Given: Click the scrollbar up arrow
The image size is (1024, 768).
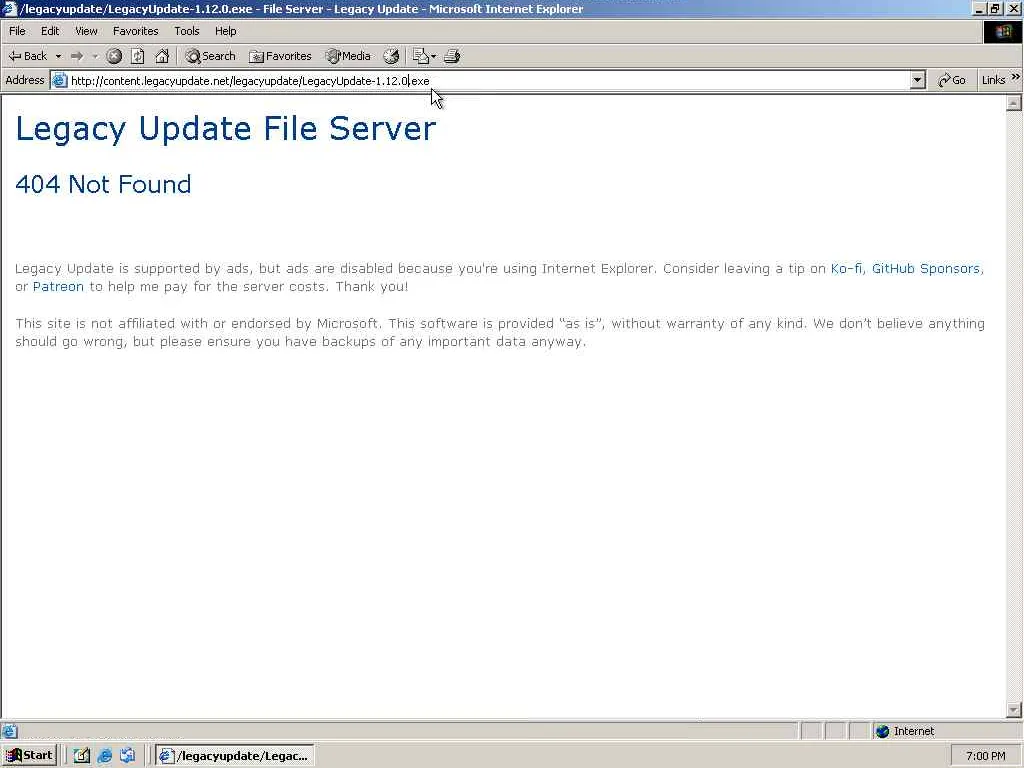Looking at the screenshot, I should pos(1014,103).
